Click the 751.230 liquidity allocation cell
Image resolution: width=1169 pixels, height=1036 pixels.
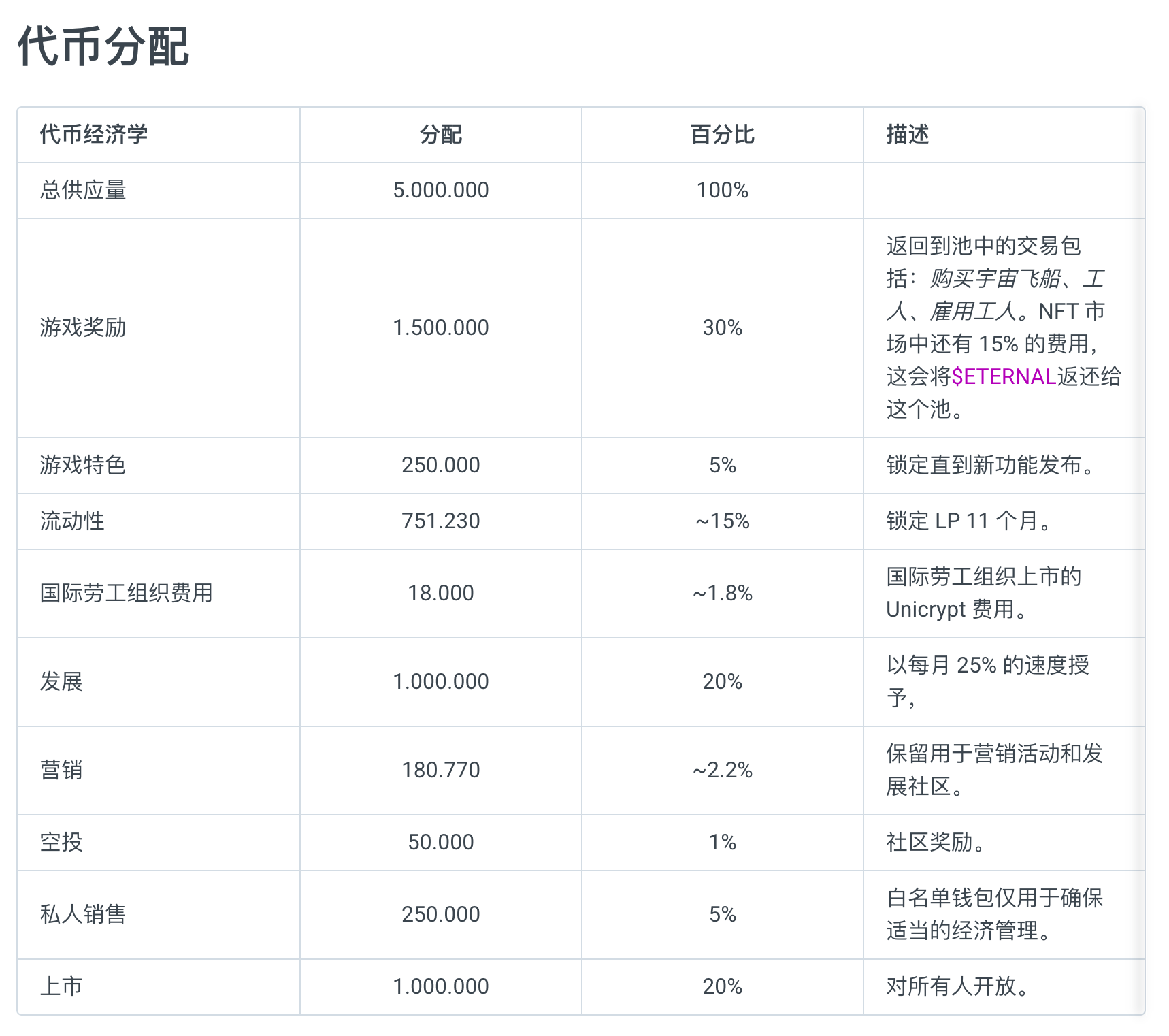[441, 521]
